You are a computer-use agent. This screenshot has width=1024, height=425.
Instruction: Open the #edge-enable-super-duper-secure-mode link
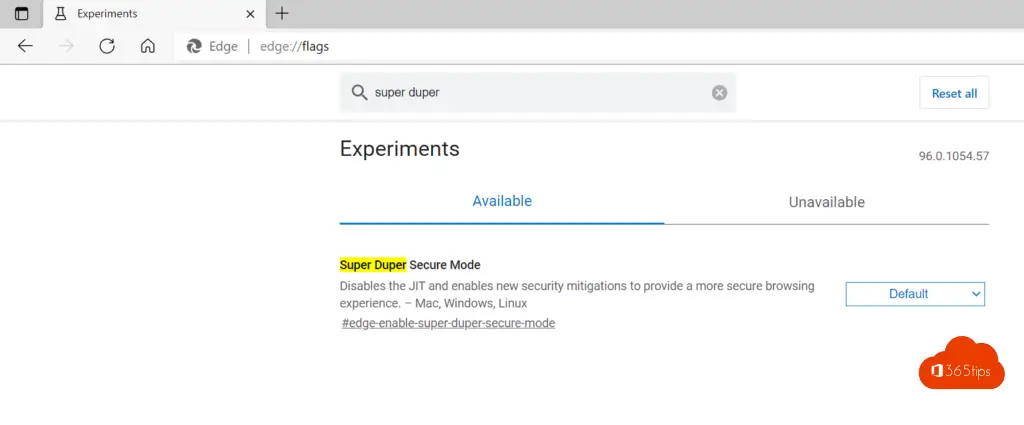(x=448, y=323)
